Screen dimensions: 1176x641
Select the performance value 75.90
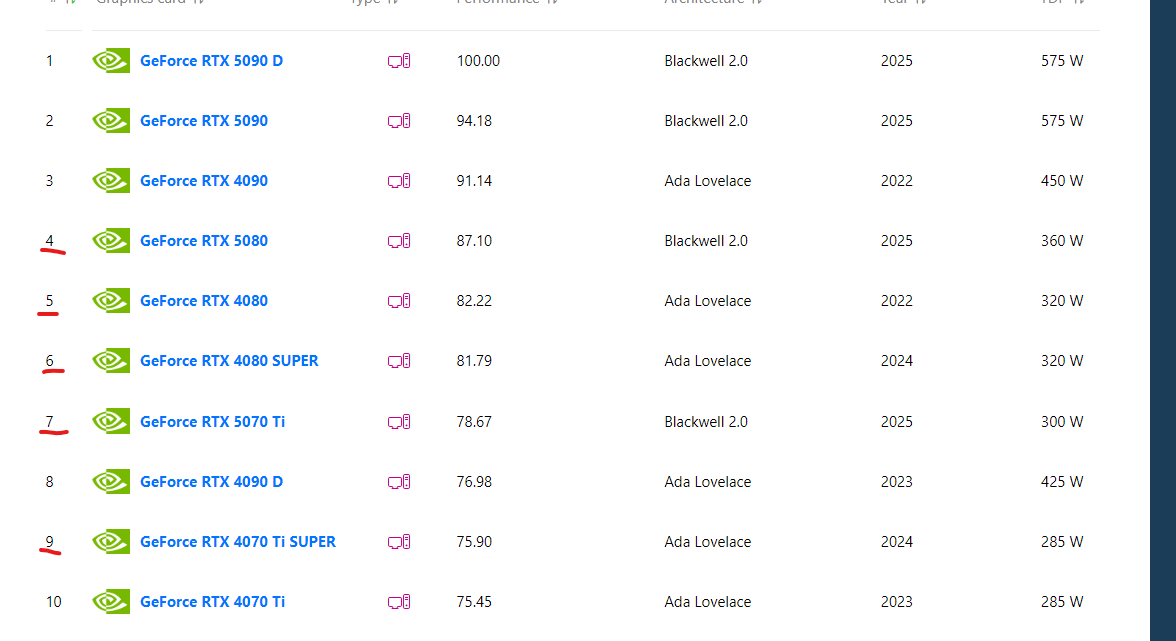[x=475, y=541]
